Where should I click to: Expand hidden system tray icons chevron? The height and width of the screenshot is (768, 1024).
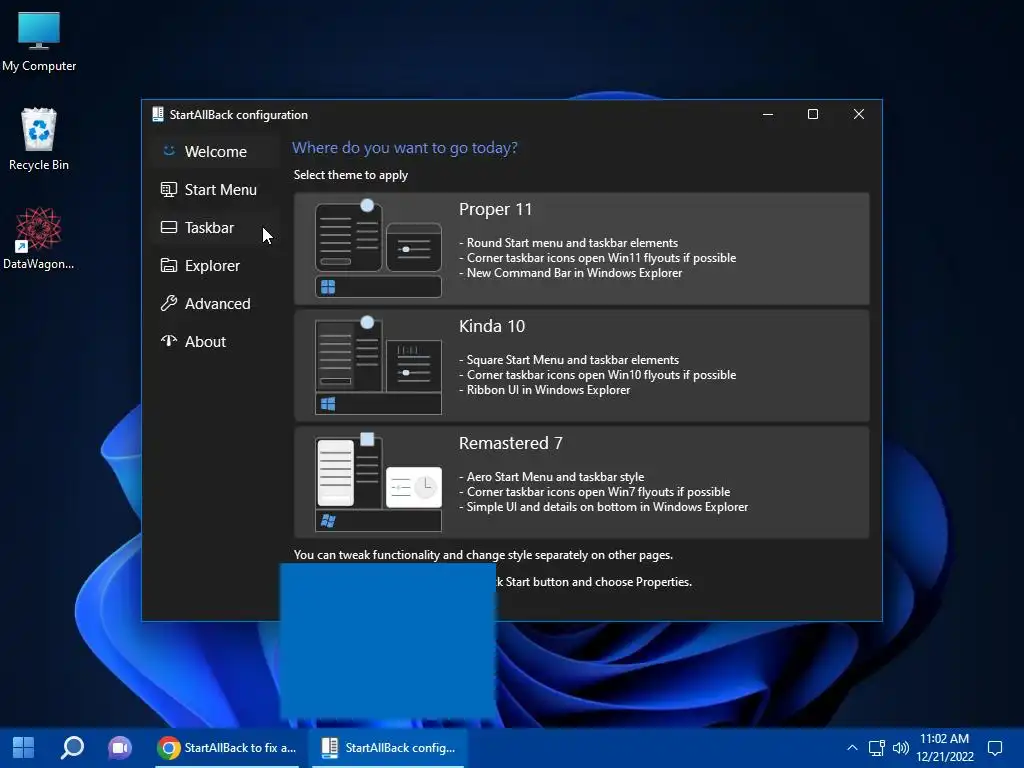coord(852,748)
